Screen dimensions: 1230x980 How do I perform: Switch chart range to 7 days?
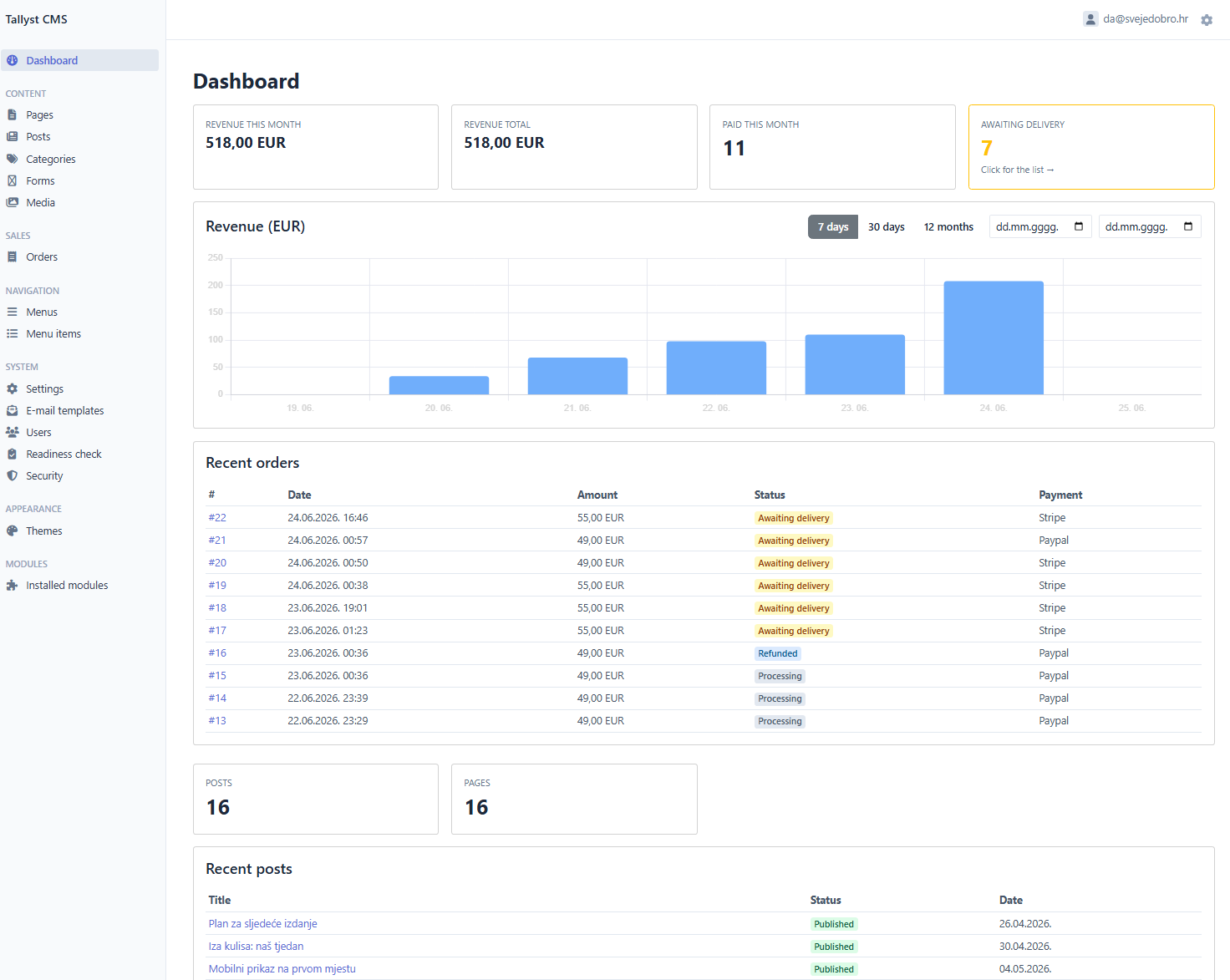click(833, 227)
